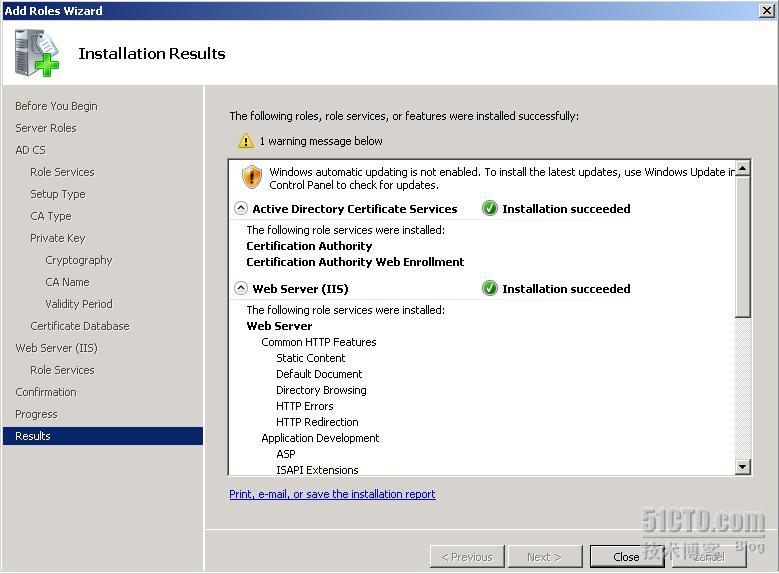Image resolution: width=779 pixels, height=574 pixels.
Task: Collapse the Active Directory Certificate Services section
Action: pyautogui.click(x=241, y=208)
